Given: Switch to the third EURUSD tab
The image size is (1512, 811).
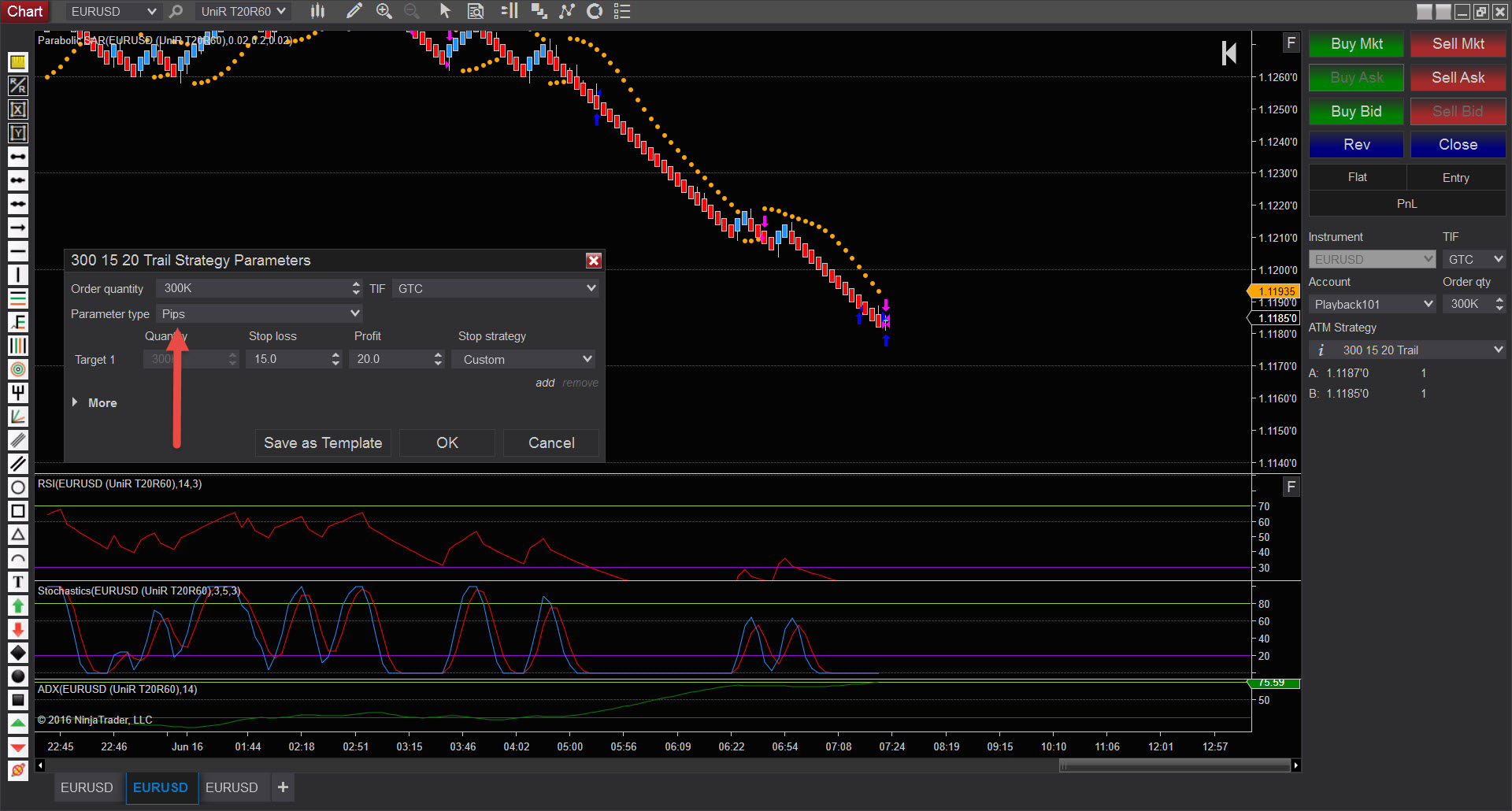Looking at the screenshot, I should click(x=232, y=787).
